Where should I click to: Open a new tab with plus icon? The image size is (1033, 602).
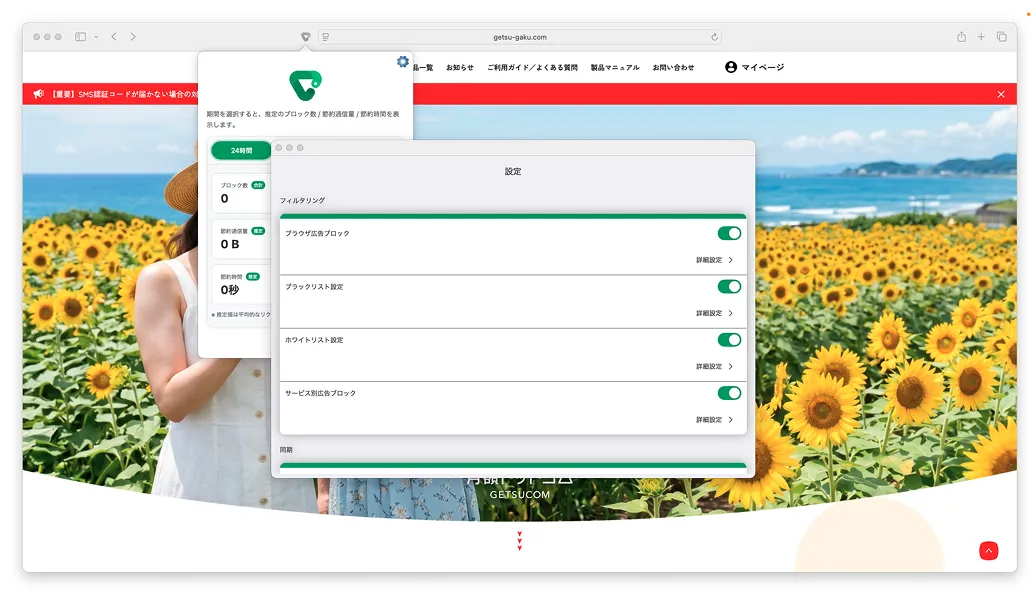981,37
